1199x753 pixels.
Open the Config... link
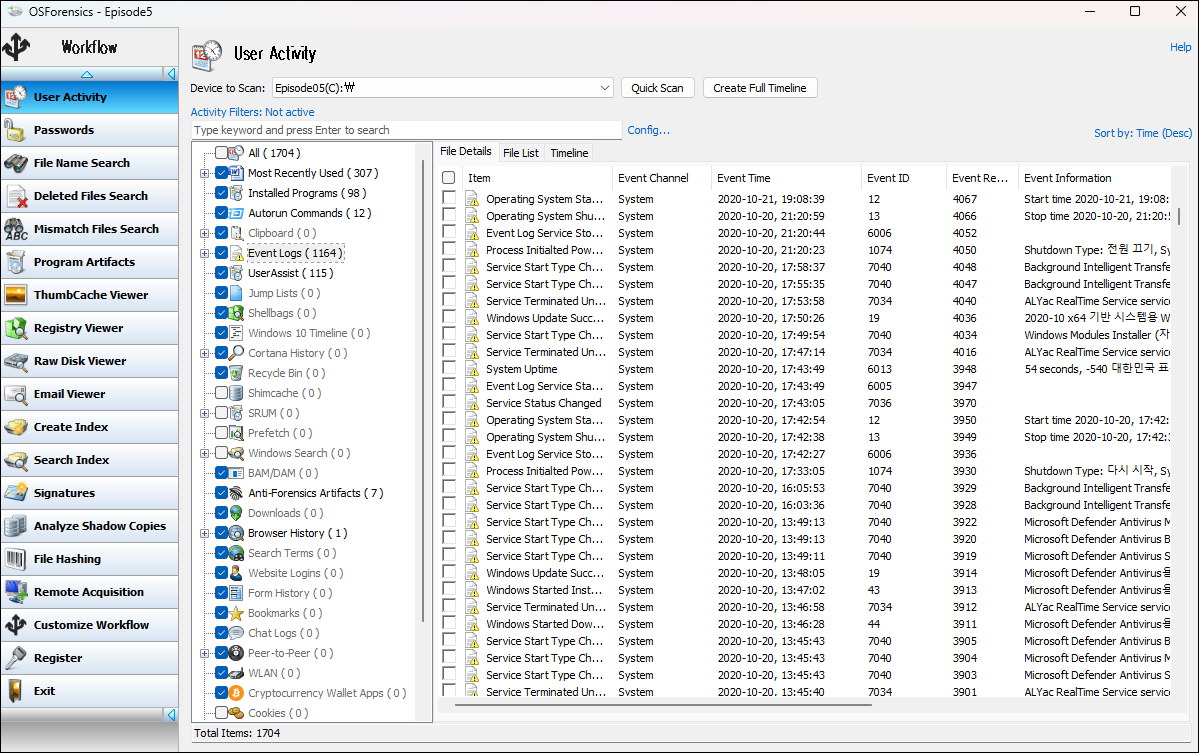click(x=648, y=130)
